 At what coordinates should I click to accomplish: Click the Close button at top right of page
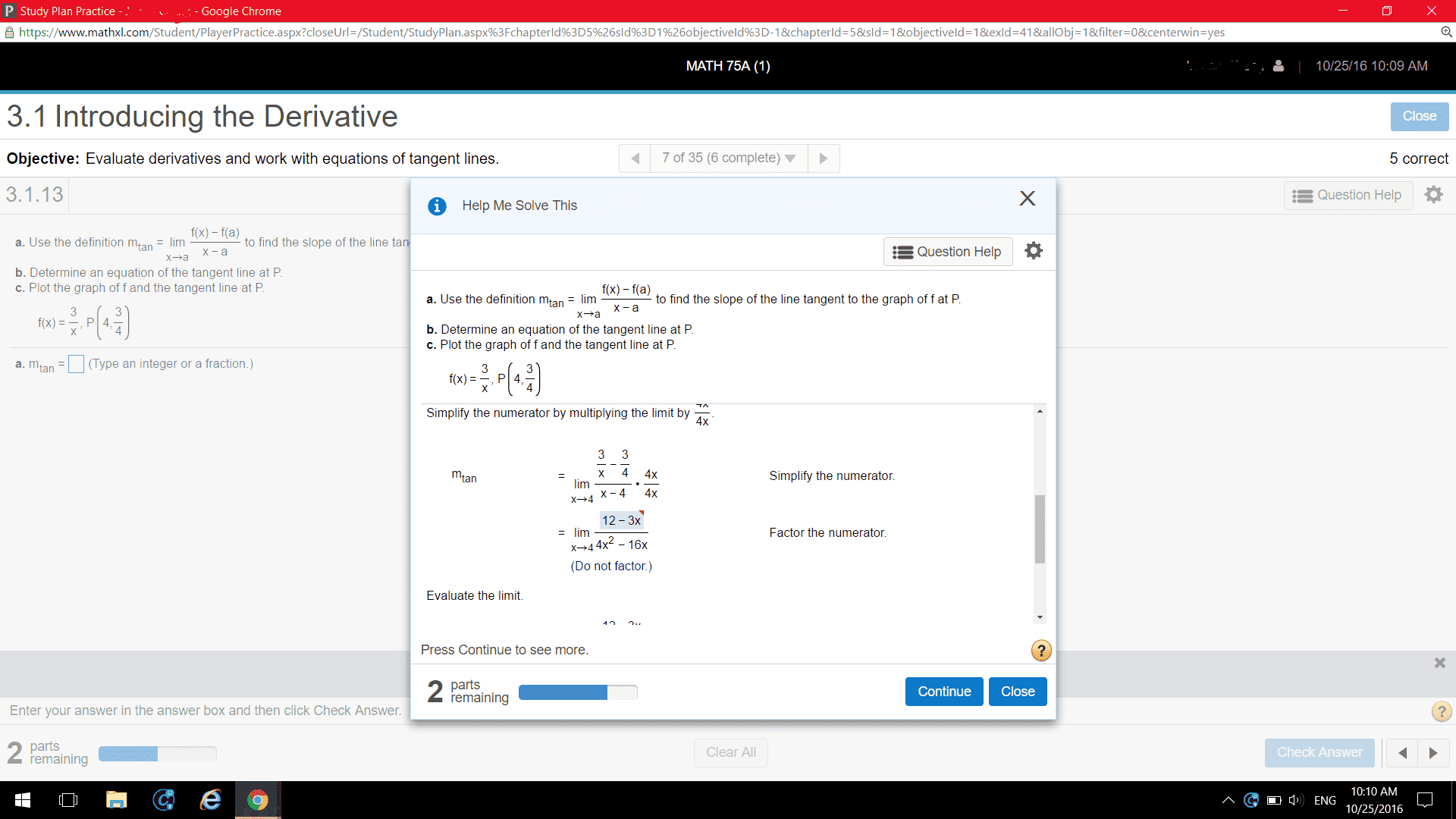(x=1419, y=116)
